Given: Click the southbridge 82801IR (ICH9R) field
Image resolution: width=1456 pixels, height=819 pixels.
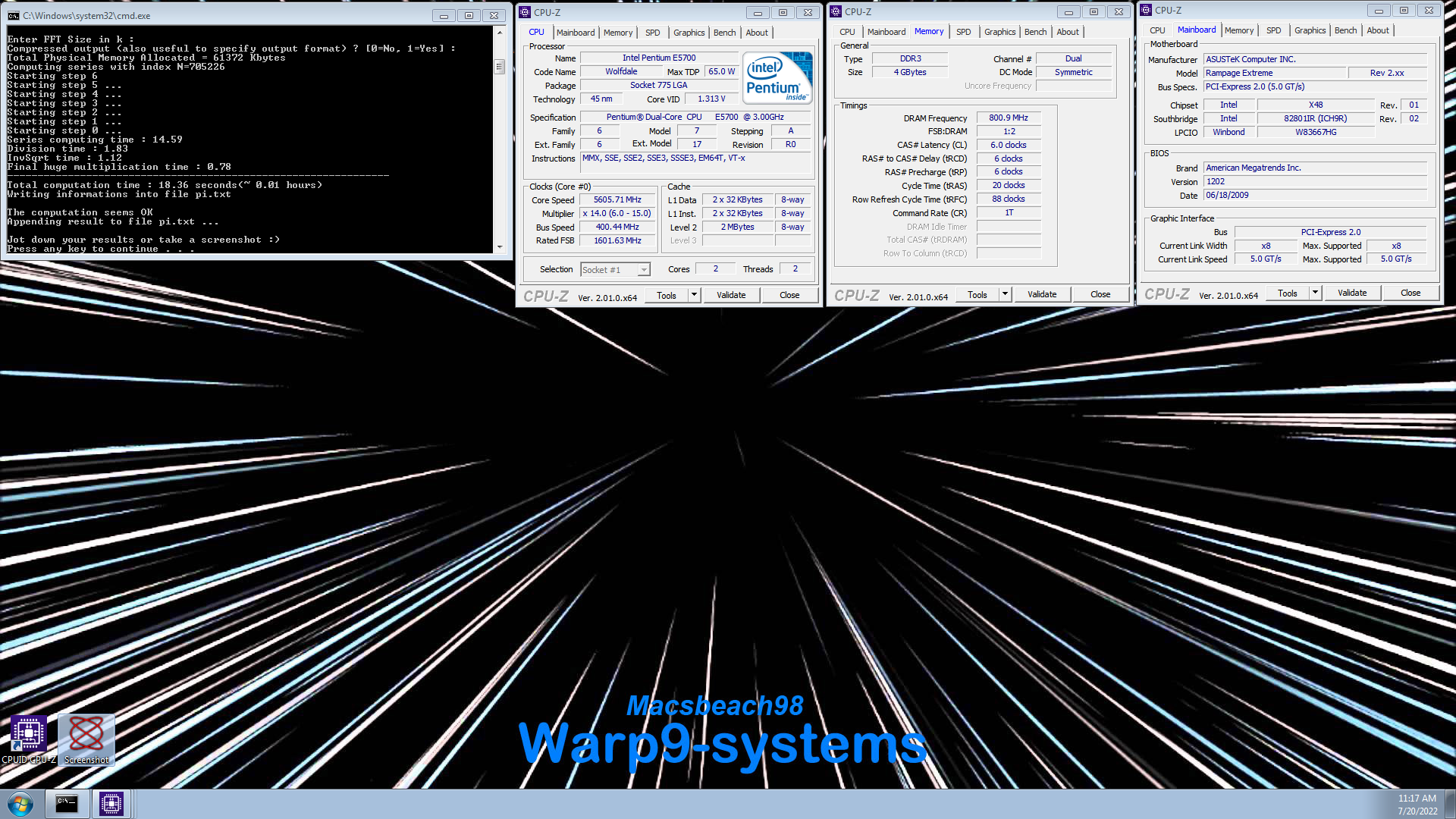Looking at the screenshot, I should pyautogui.click(x=1316, y=118).
